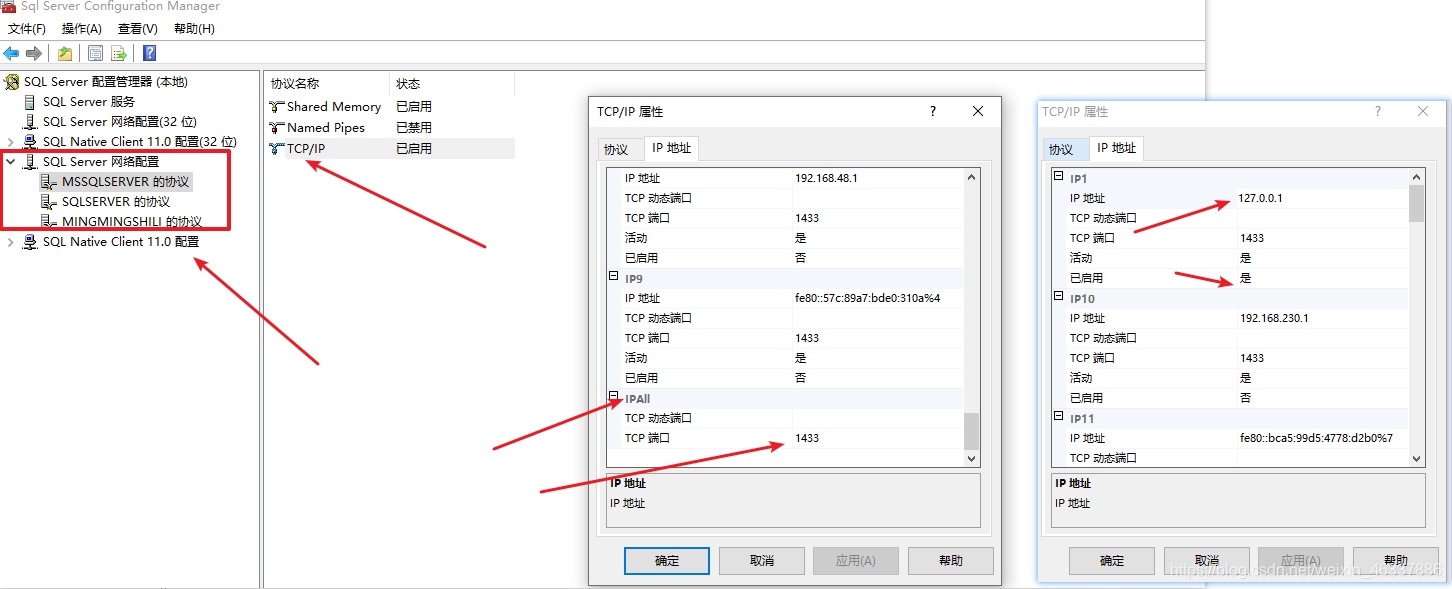This screenshot has width=1452, height=589.
Task: Collapse the IP11 section in right dialog
Action: 1059,417
